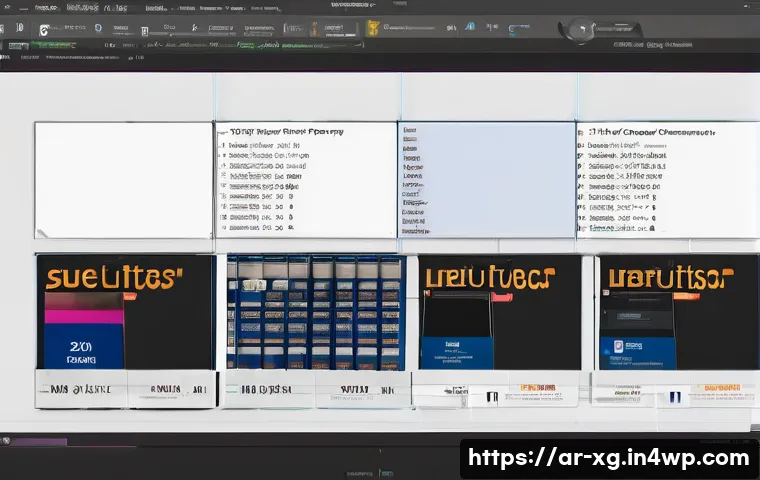Click the purple progress bar at bottom left
Screen dimensions: 760x480
coord(39,442)
